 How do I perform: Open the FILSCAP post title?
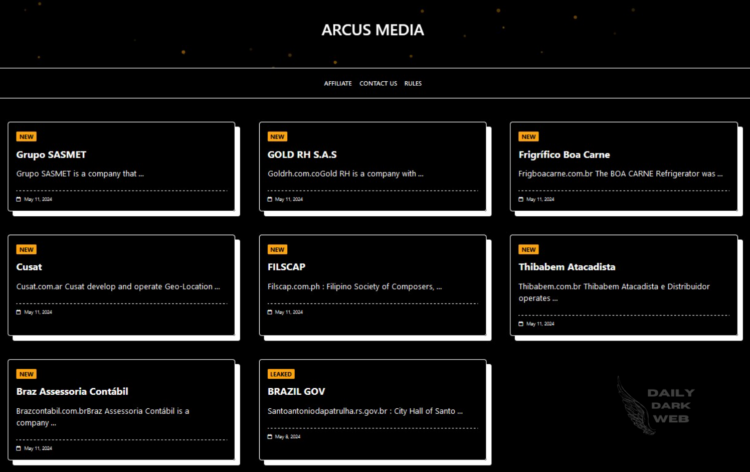(x=286, y=267)
